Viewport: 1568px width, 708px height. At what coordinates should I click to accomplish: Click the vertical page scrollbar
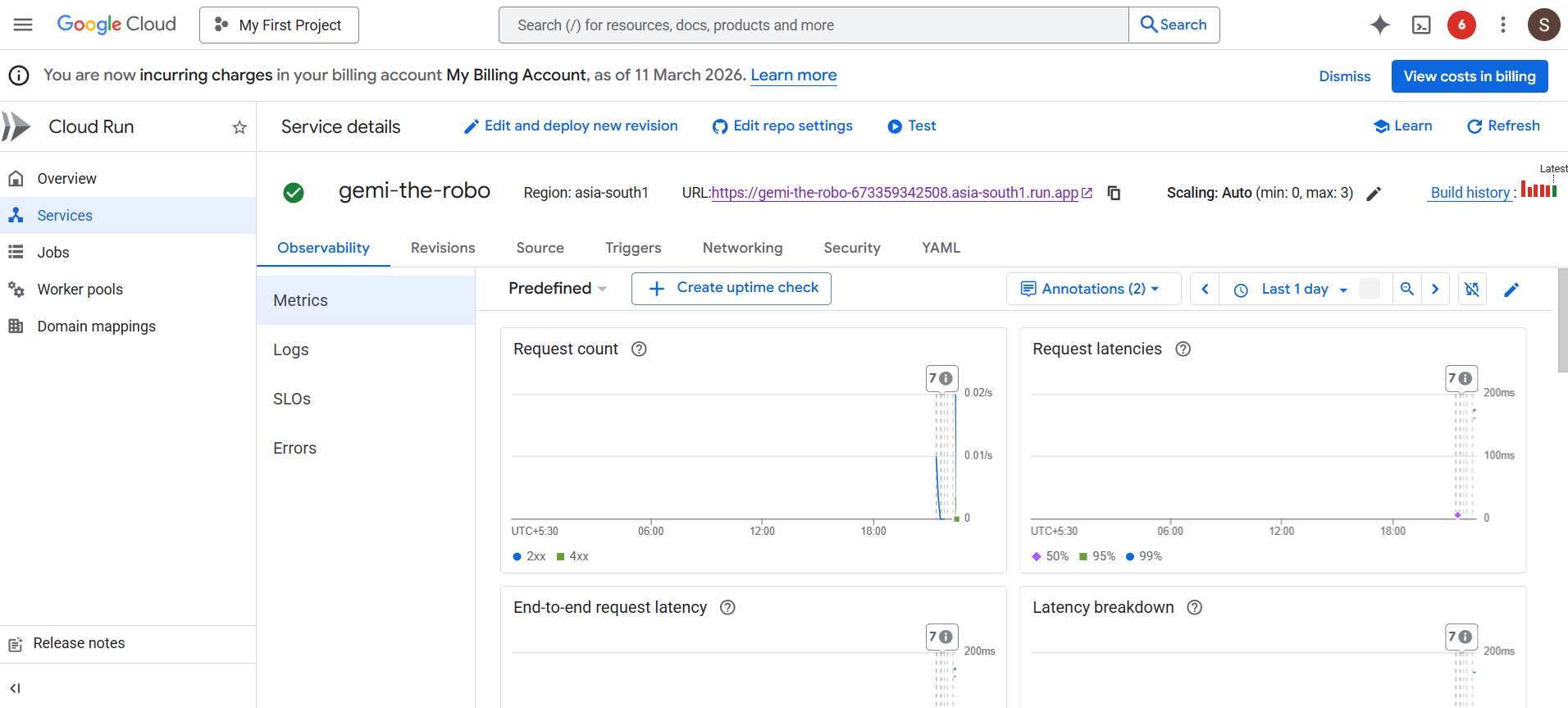(x=1562, y=320)
